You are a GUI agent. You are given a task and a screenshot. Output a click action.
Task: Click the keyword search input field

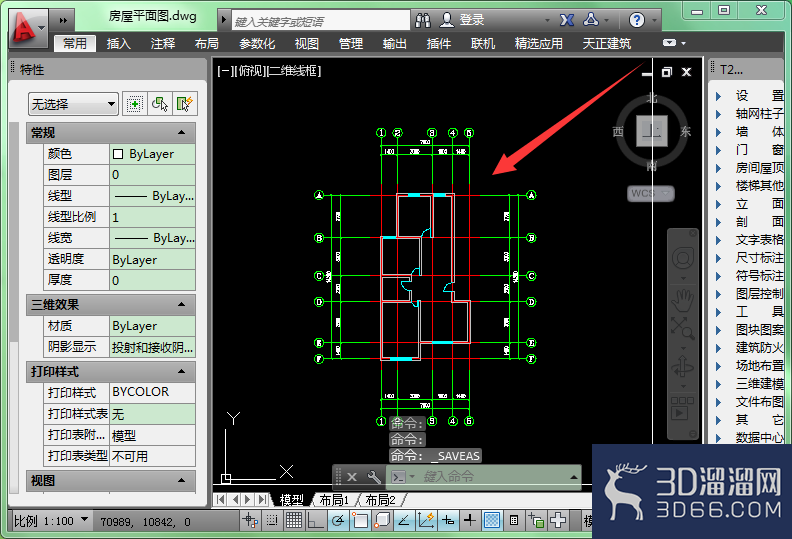(x=321, y=21)
